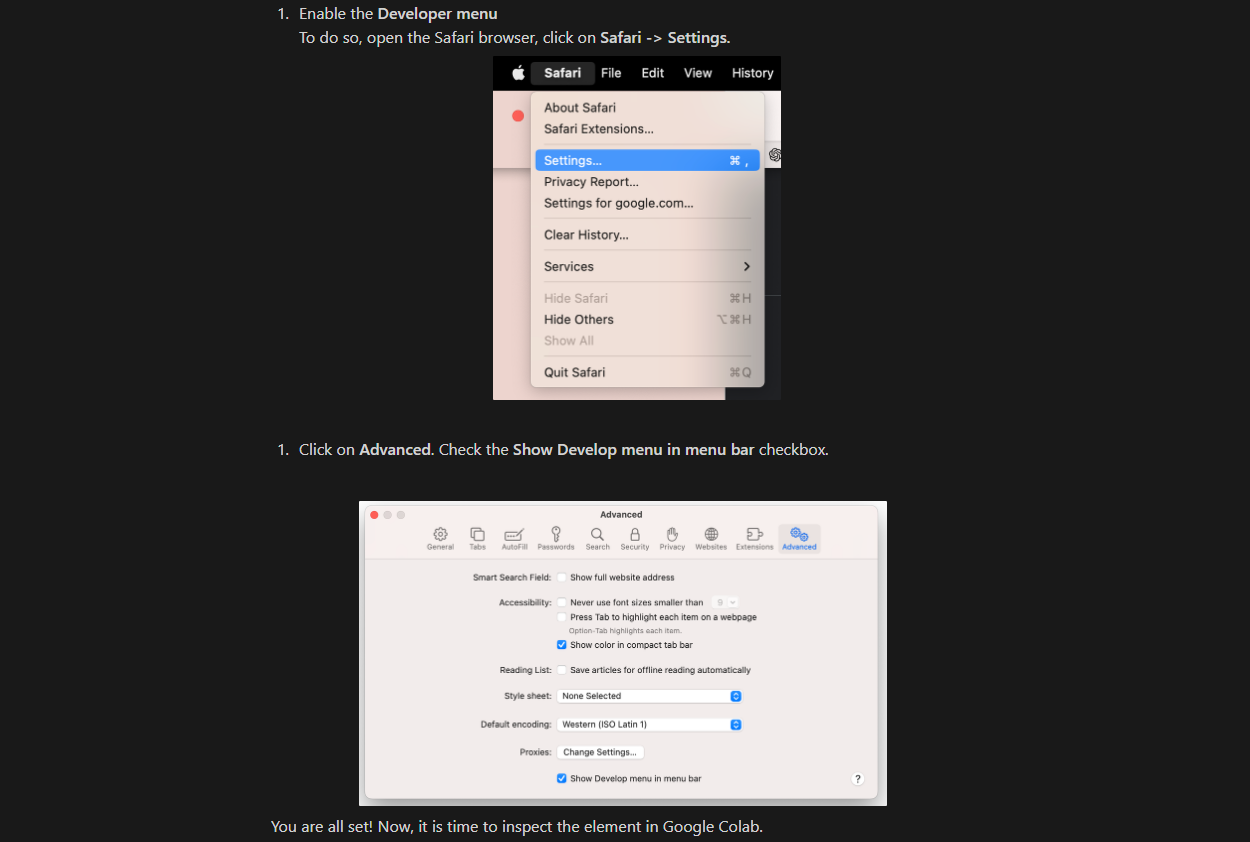The height and width of the screenshot is (842, 1250).
Task: Switch to the Tabs settings pane
Action: click(x=477, y=539)
